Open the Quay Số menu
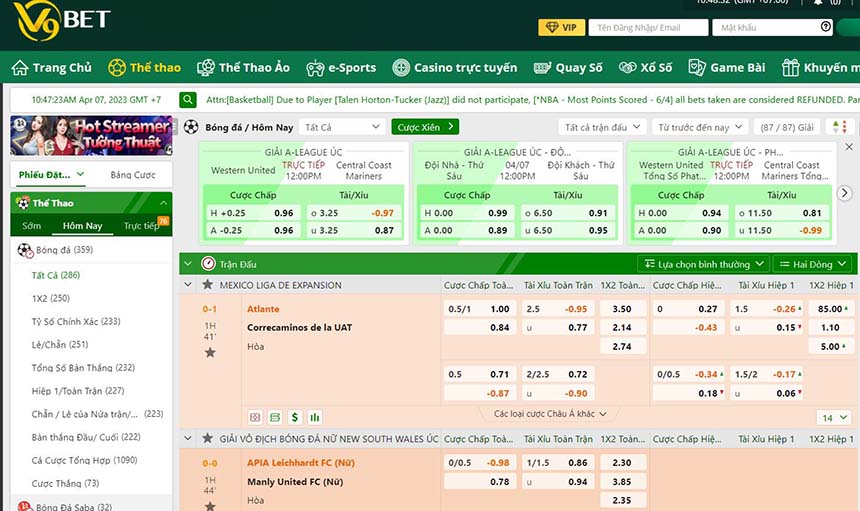 [568, 67]
